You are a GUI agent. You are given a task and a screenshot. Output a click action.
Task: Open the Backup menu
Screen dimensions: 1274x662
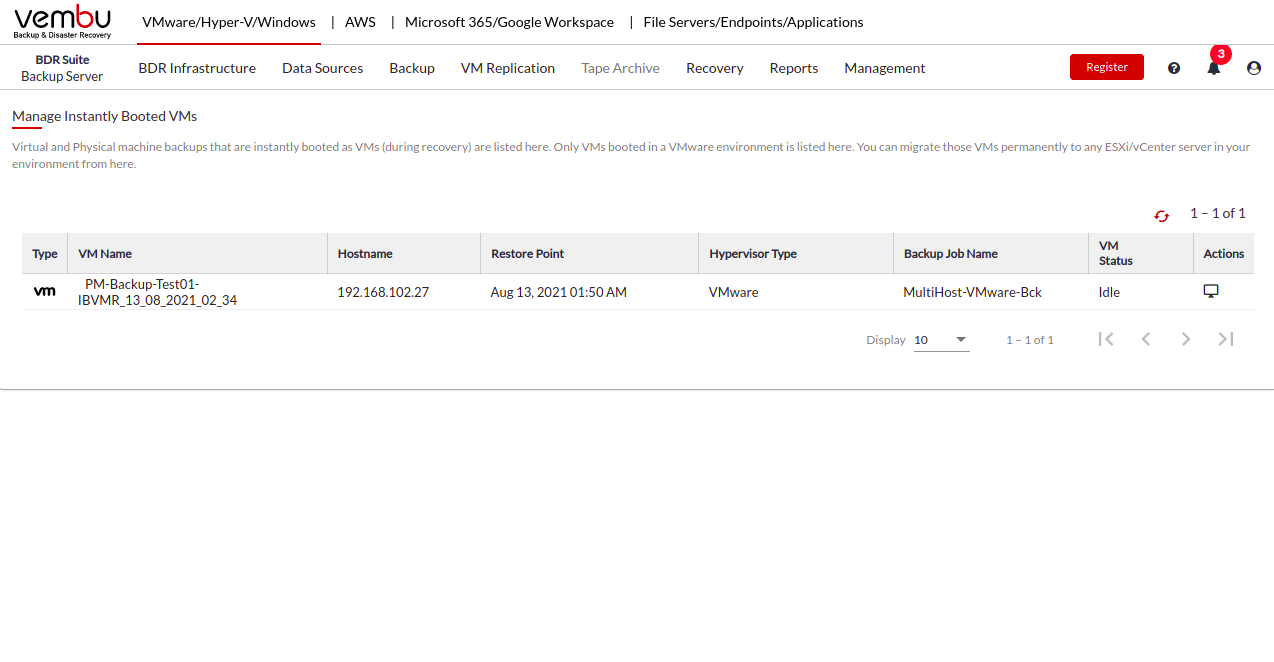tap(412, 68)
